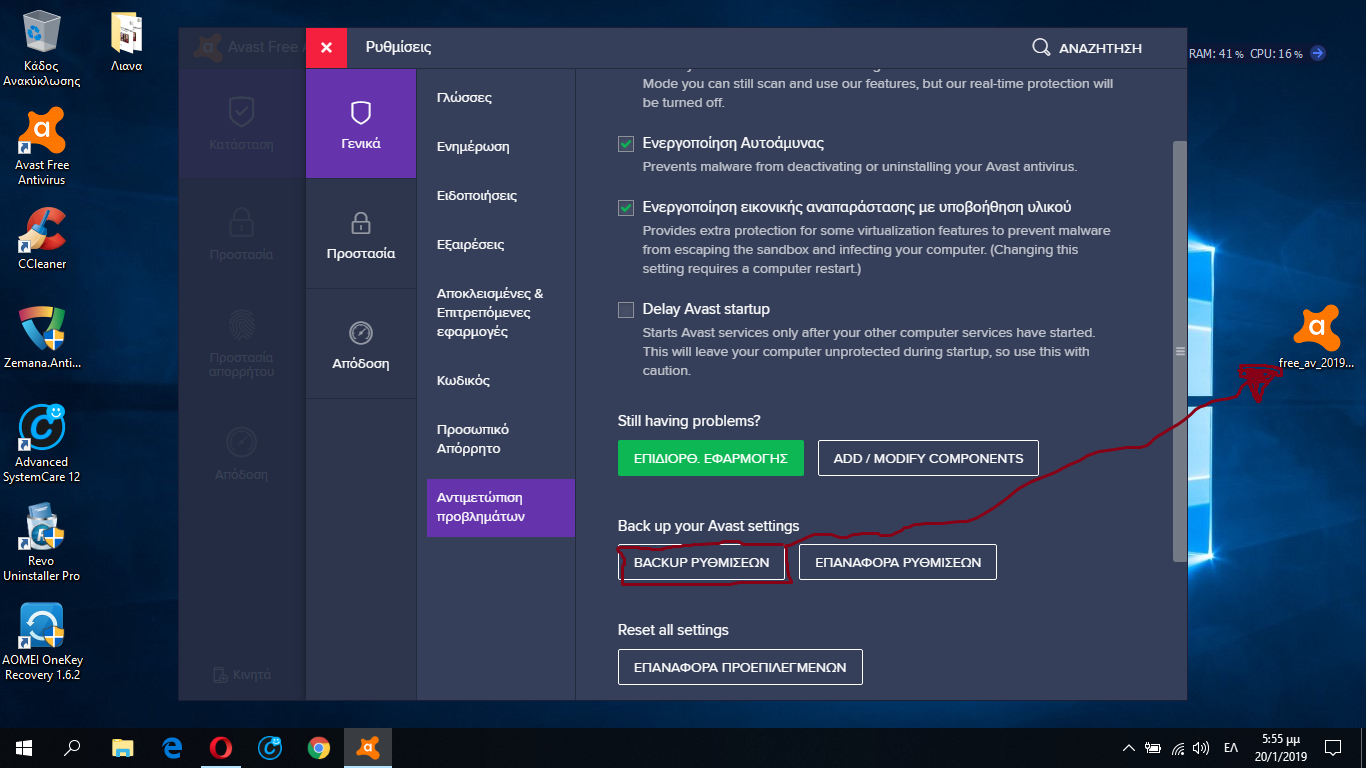Launch Microsoft Edge from the taskbar
Image resolution: width=1366 pixels, height=768 pixels.
click(172, 747)
